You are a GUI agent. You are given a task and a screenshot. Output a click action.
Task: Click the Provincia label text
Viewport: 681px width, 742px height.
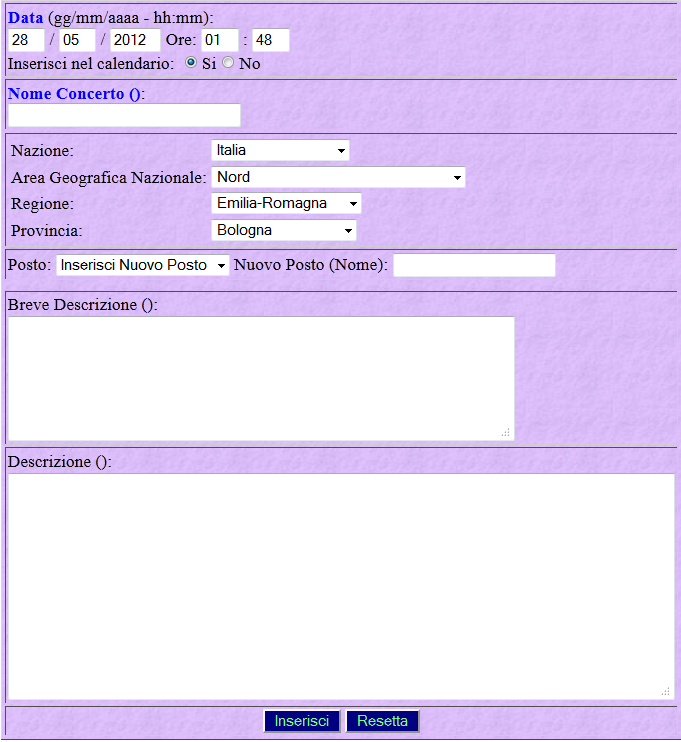point(47,230)
